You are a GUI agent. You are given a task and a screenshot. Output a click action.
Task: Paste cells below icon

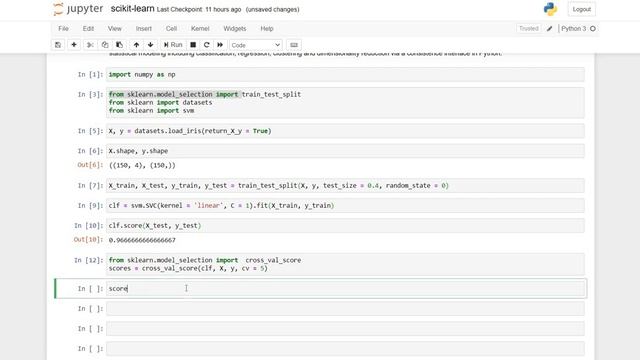click(x=120, y=45)
